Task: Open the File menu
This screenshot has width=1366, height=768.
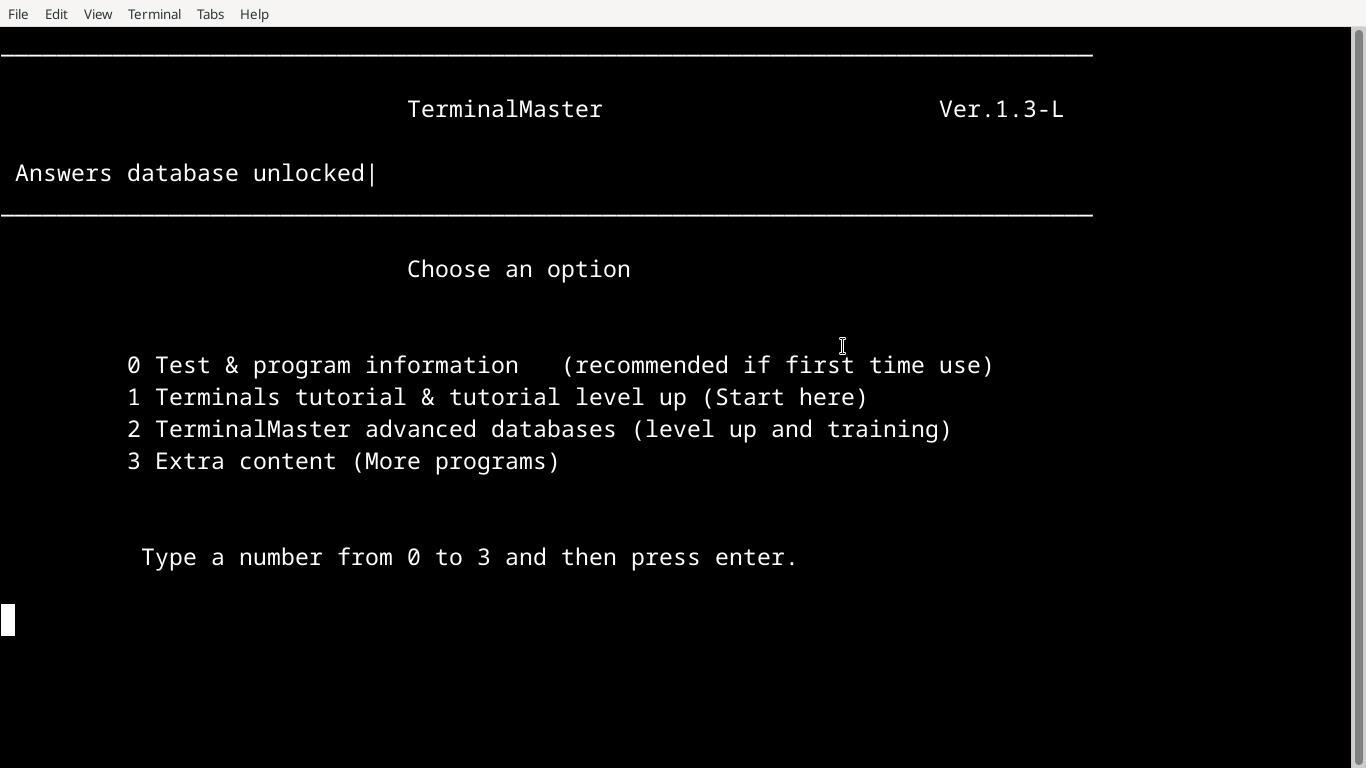Action: click(18, 14)
